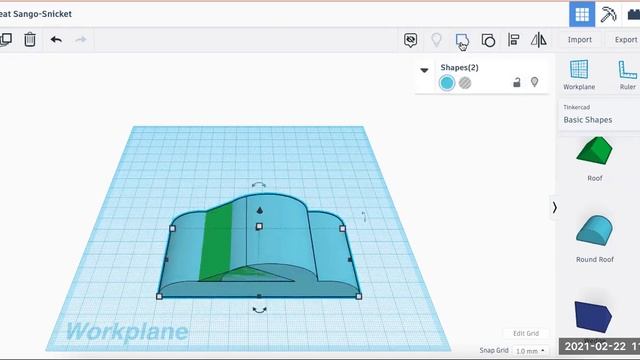Viewport: 640px width, 360px height.
Task: Click the Round Roof label
Action: pyautogui.click(x=595, y=259)
